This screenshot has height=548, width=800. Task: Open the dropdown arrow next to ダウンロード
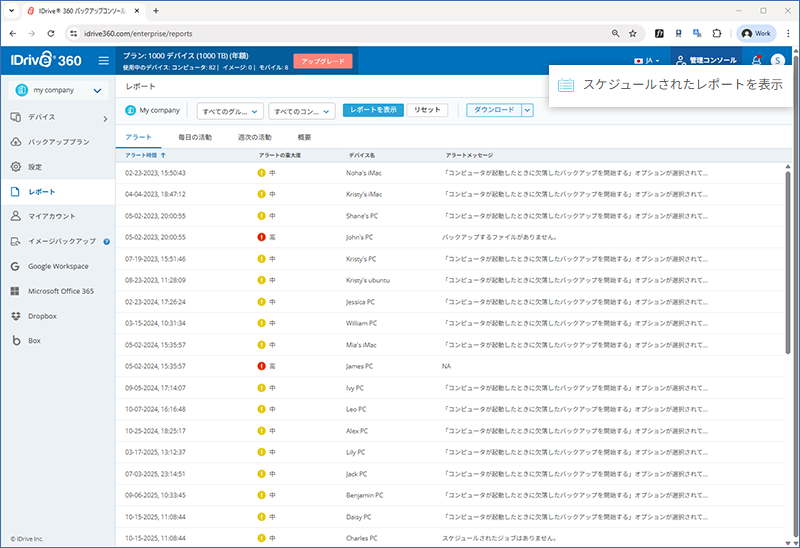click(x=527, y=110)
